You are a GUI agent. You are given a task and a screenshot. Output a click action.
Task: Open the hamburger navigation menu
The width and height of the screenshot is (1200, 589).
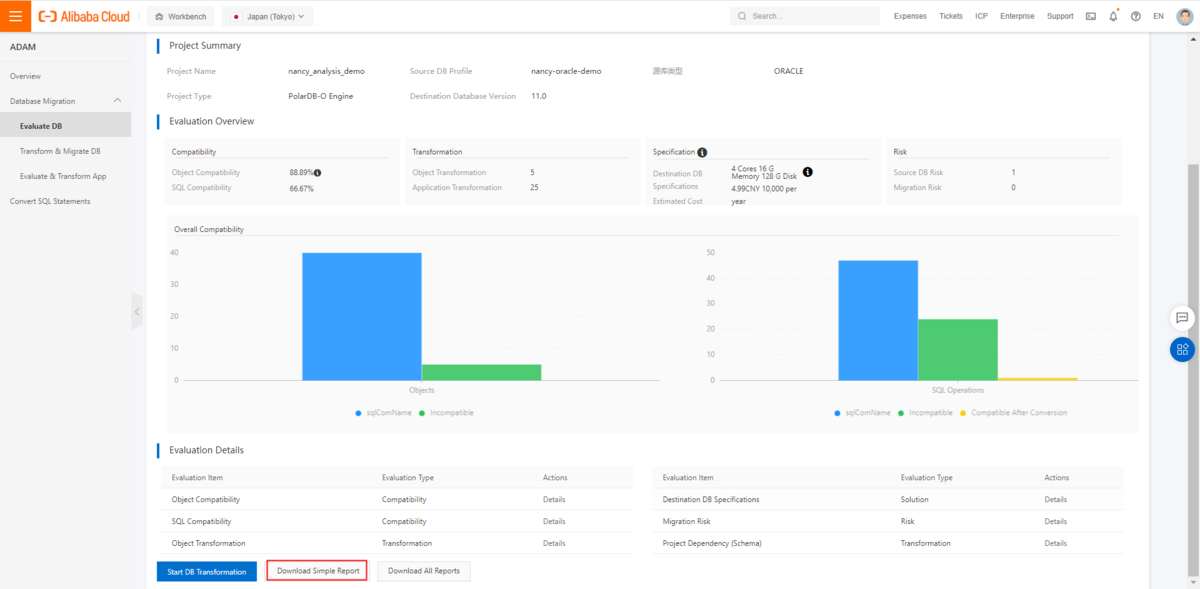click(x=15, y=16)
